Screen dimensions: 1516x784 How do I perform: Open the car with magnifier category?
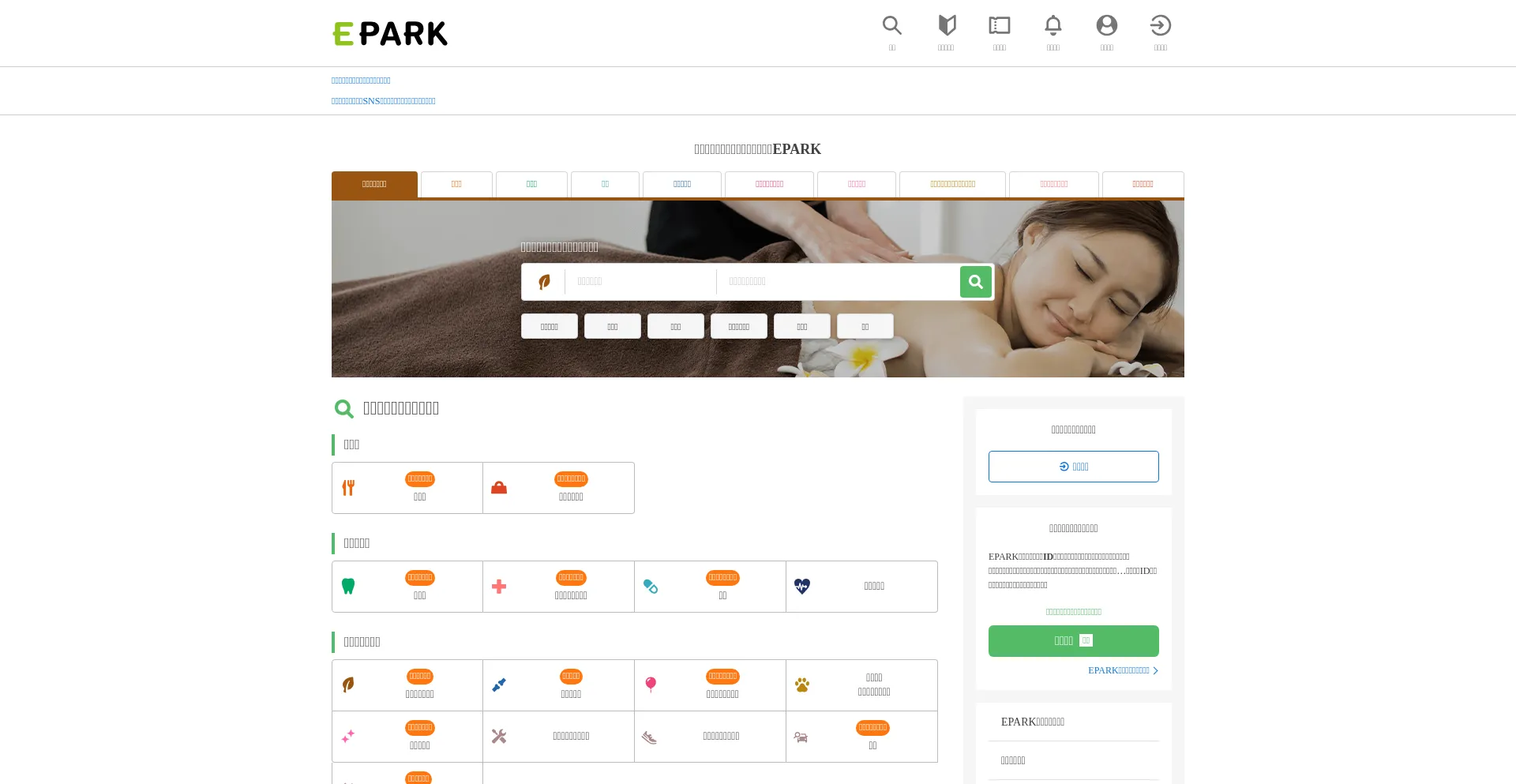[861, 737]
